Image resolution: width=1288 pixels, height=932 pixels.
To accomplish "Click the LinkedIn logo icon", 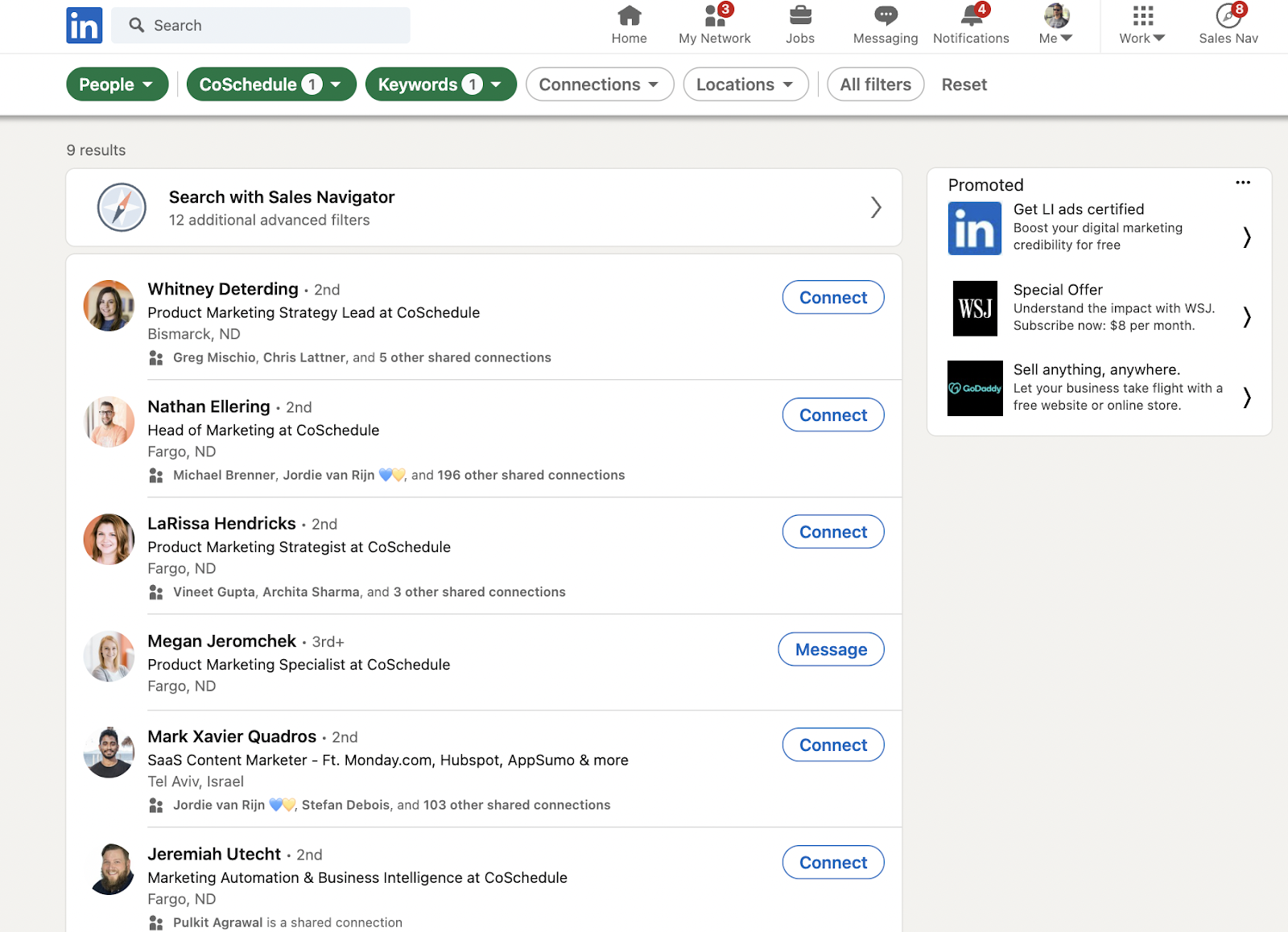I will (x=84, y=25).
